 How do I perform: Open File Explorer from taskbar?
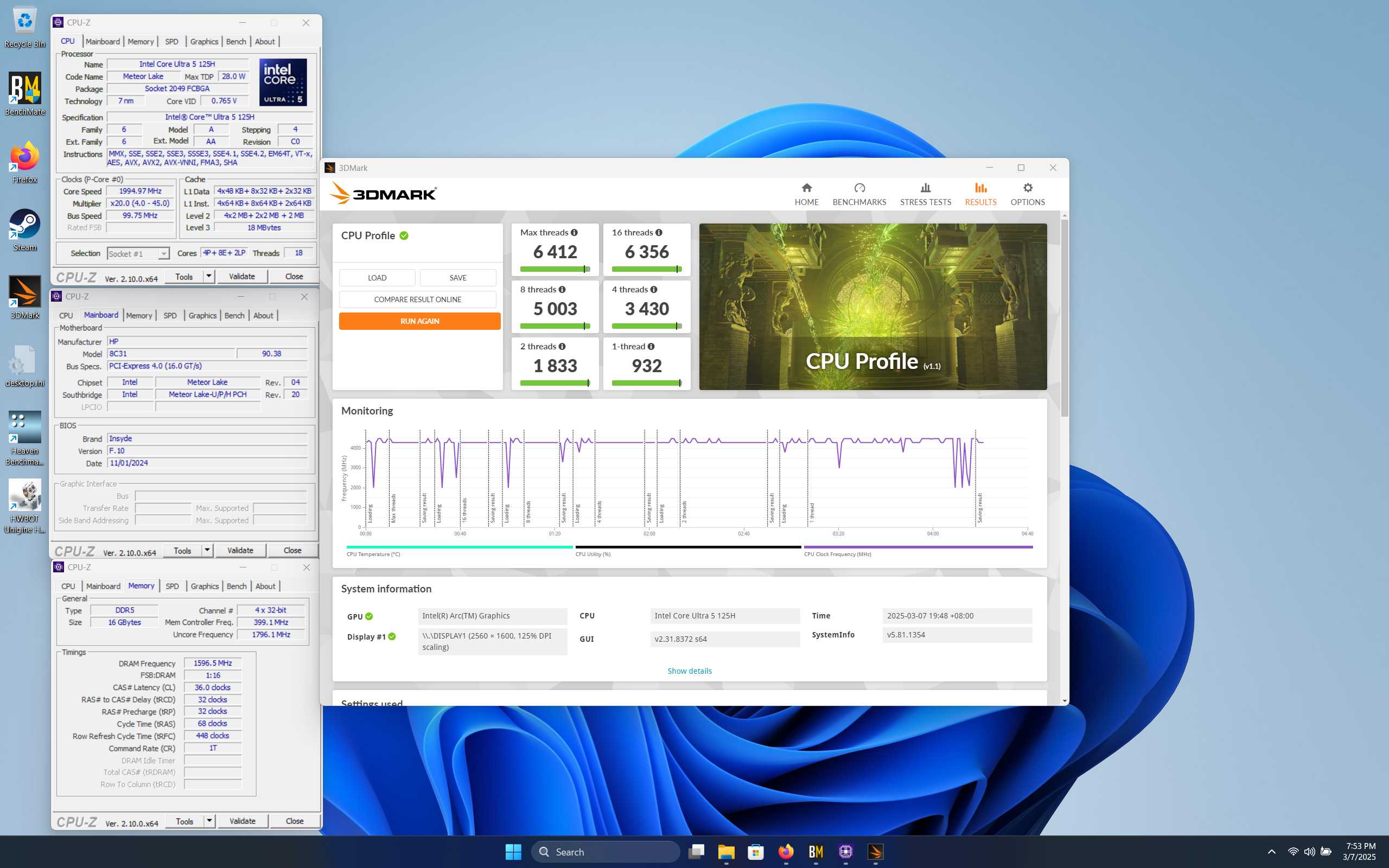[x=726, y=852]
